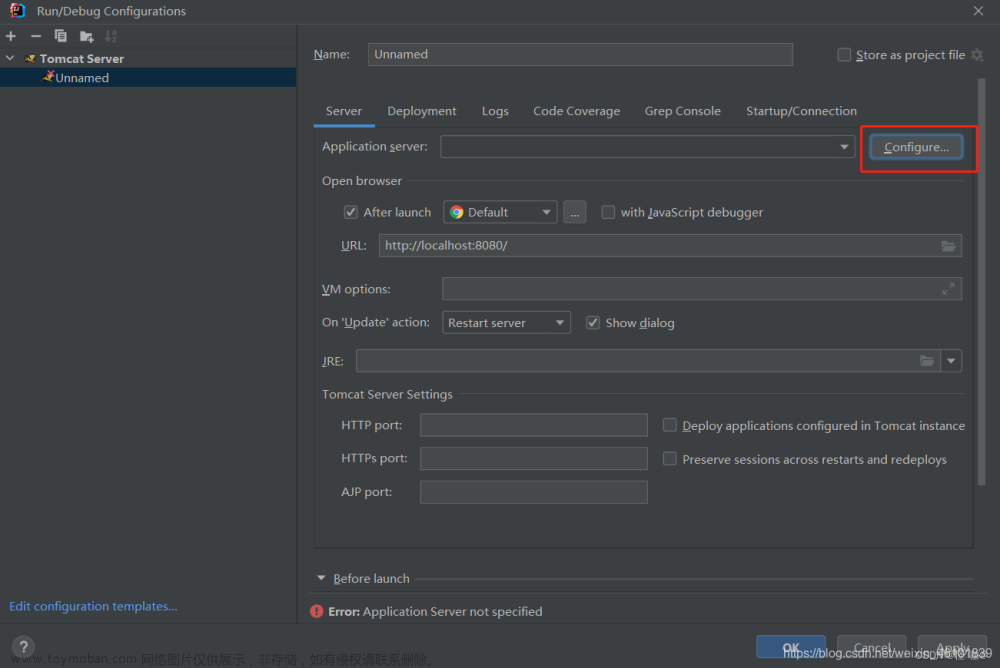Click the Tomcat Server group icon
1000x668 pixels.
click(30, 59)
